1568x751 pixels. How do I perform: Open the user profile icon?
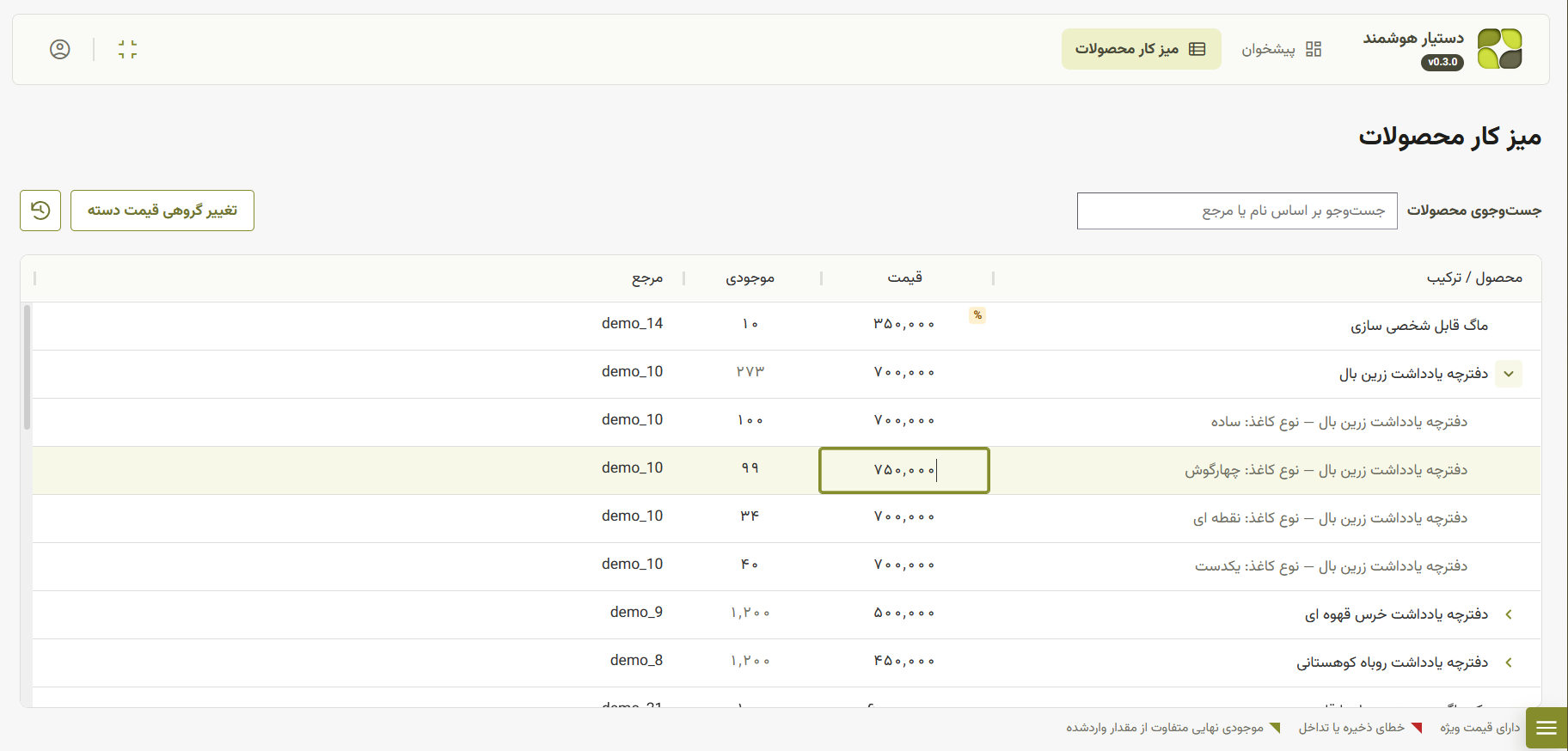[60, 49]
